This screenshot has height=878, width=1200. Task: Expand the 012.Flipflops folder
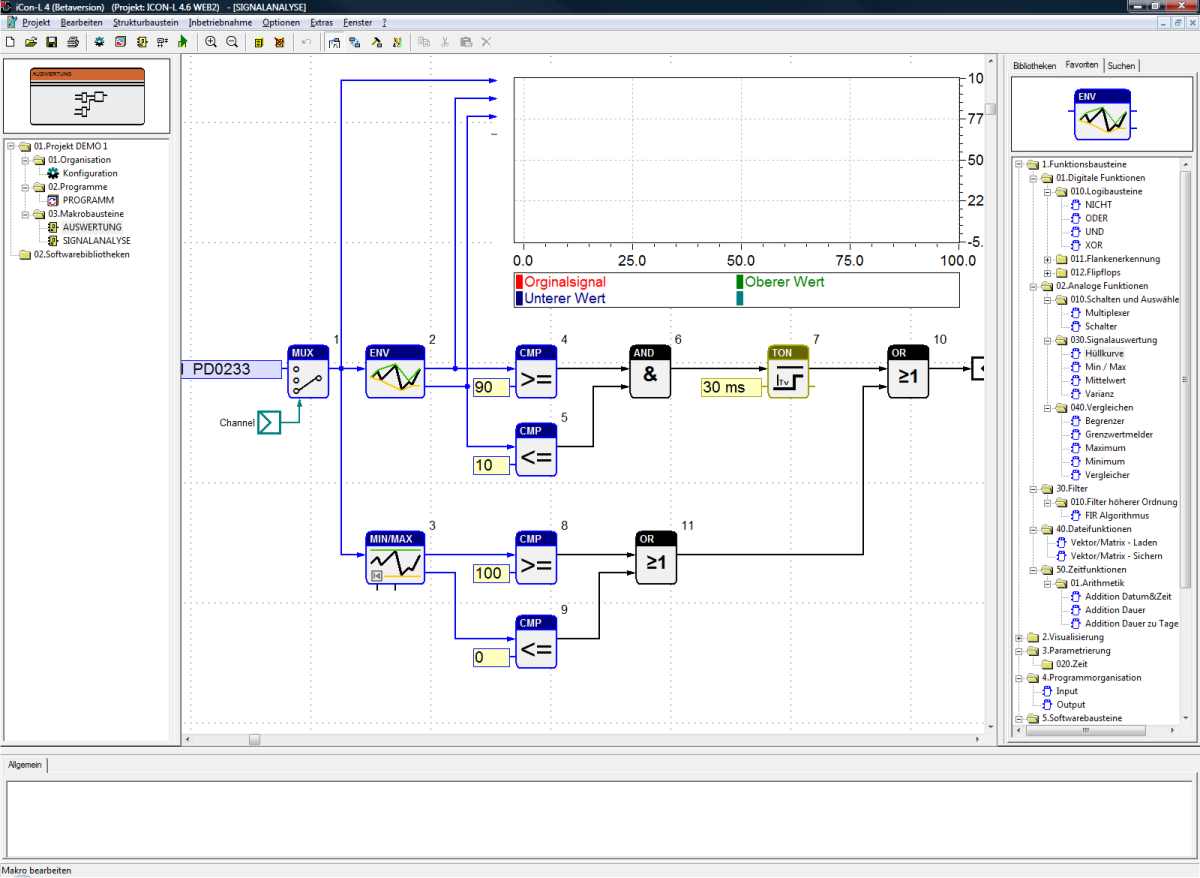[x=1048, y=273]
